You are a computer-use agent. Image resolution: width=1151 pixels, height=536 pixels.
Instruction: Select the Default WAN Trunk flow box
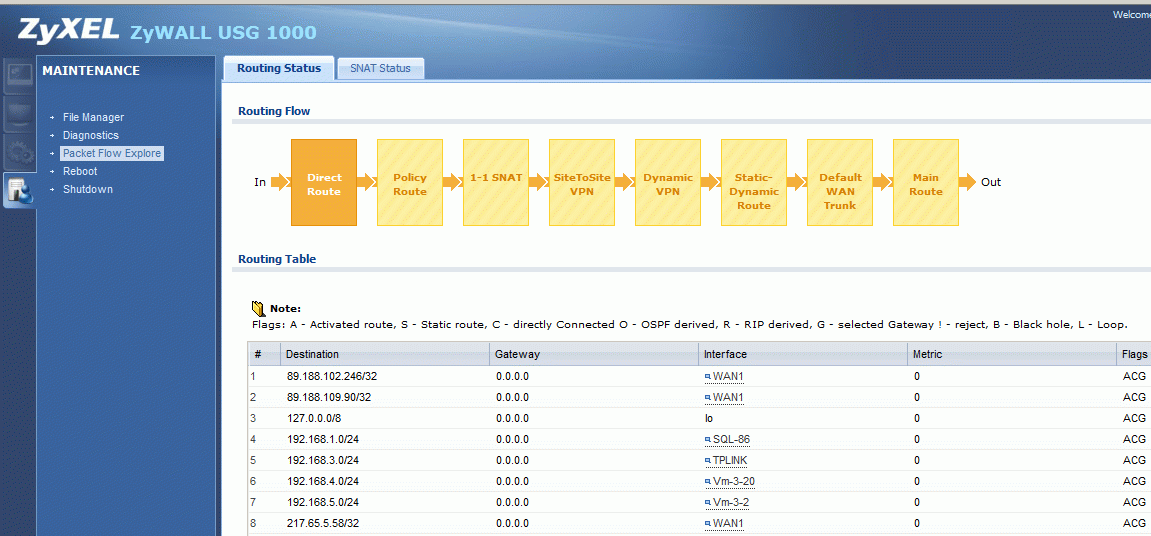pyautogui.click(x=840, y=182)
